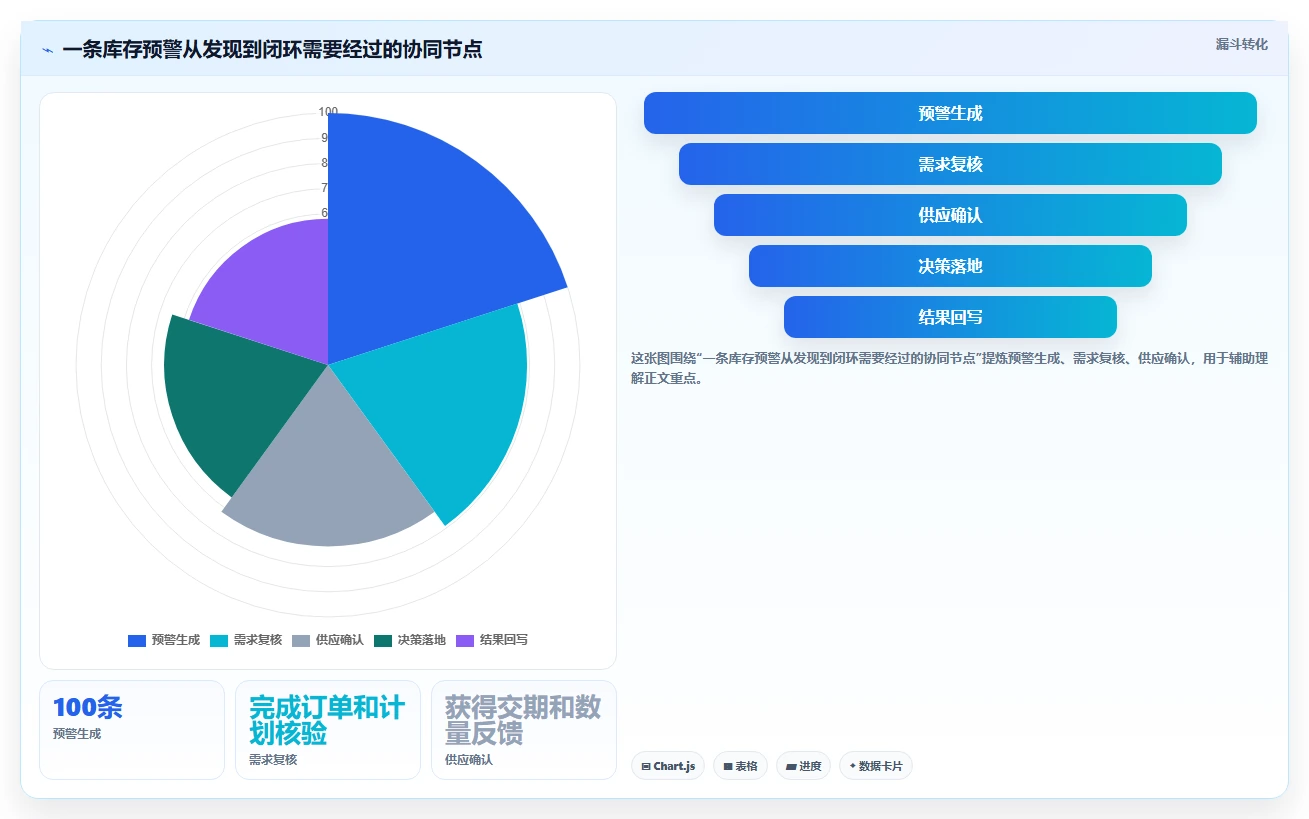Screen dimensions: 1309x819
Task: Select the 表格 tag chip
Action: click(740, 766)
